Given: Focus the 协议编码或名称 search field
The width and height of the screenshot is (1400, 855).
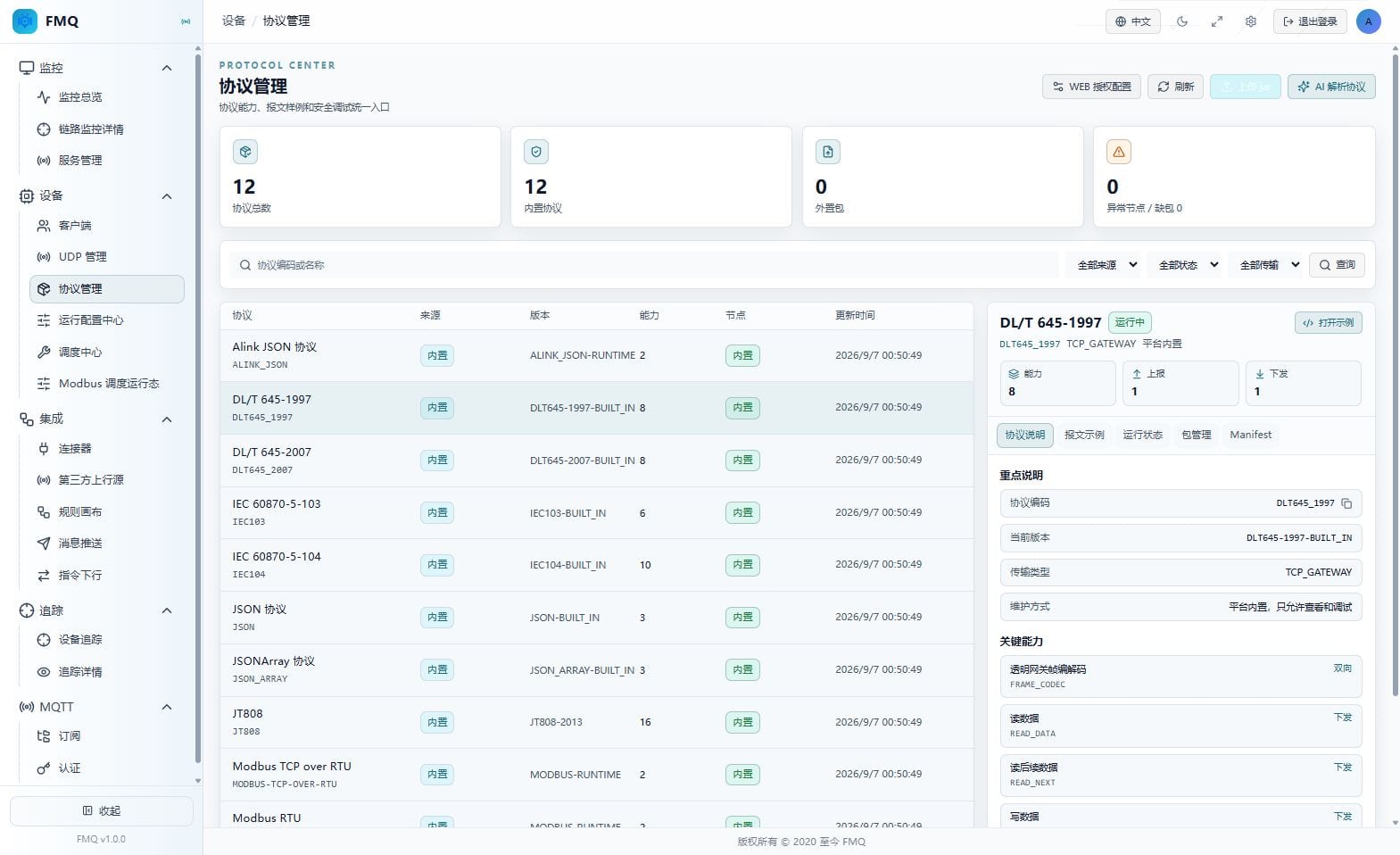Looking at the screenshot, I should click(x=645, y=265).
